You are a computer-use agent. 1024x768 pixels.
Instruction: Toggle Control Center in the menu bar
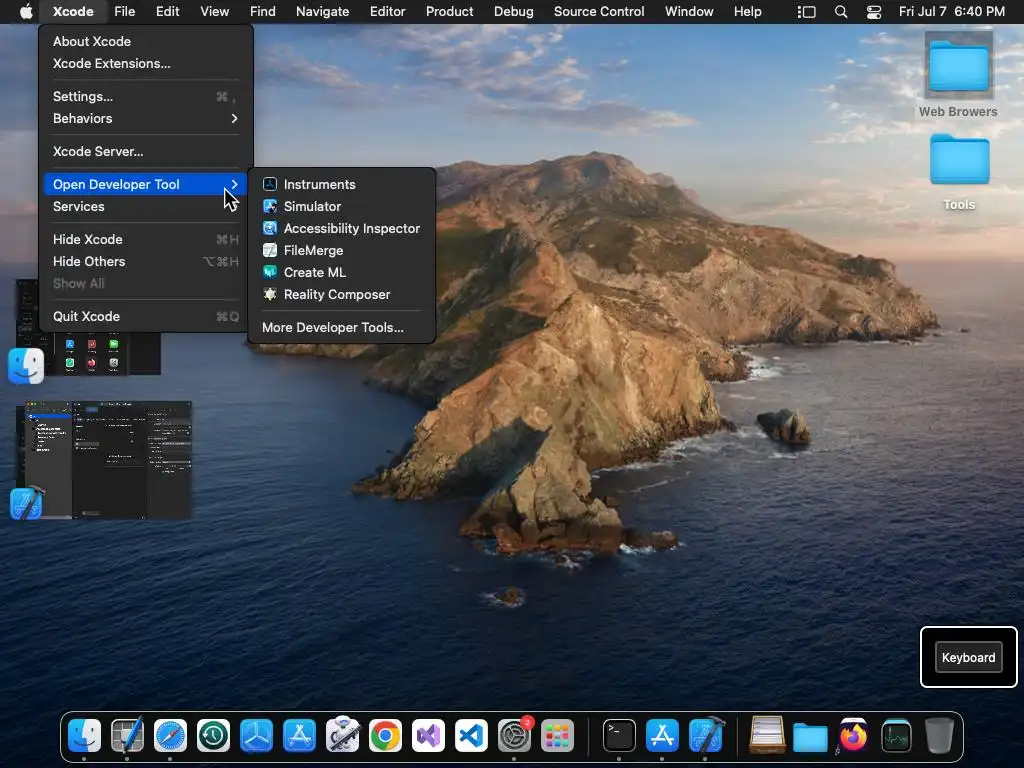(874, 12)
